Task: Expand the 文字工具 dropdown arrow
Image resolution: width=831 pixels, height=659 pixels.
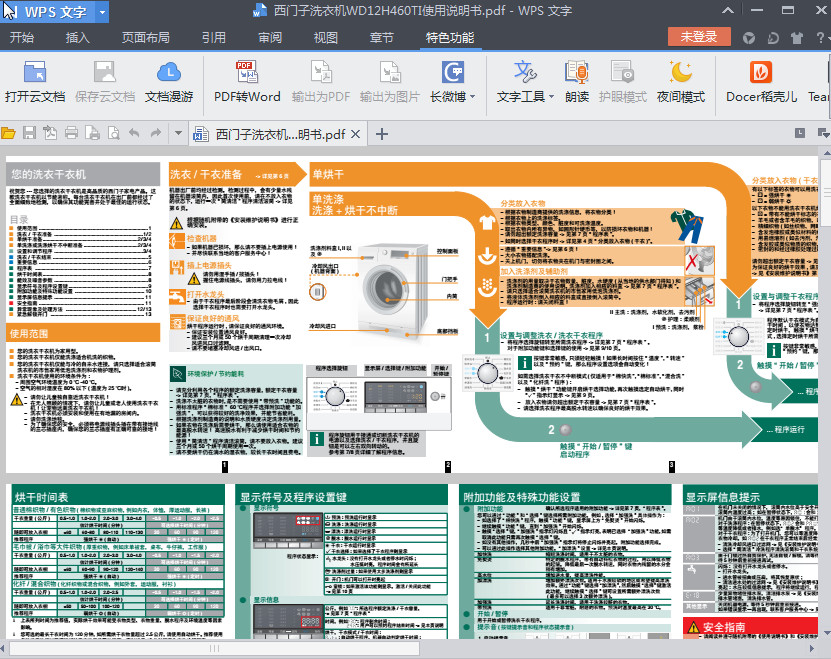Action: point(551,97)
